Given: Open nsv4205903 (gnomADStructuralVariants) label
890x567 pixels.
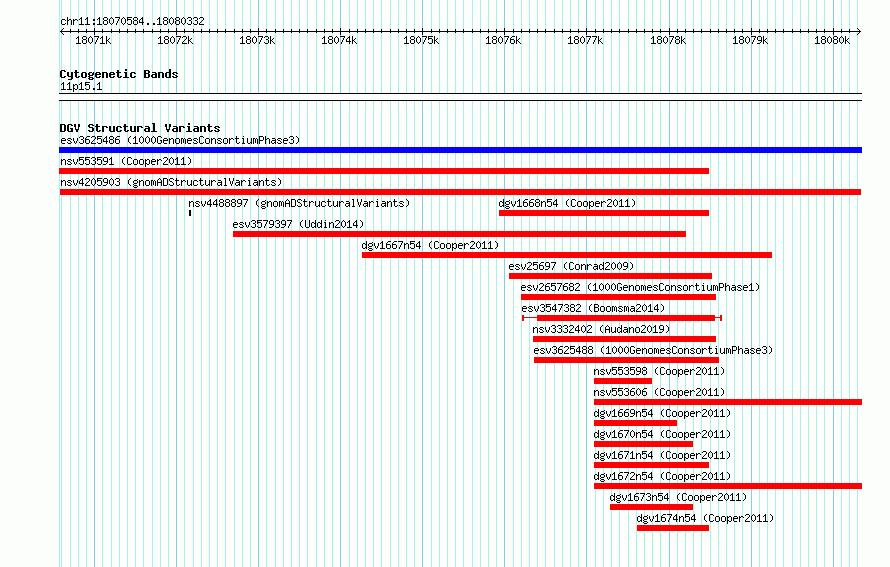Looking at the screenshot, I should pos(171,182).
